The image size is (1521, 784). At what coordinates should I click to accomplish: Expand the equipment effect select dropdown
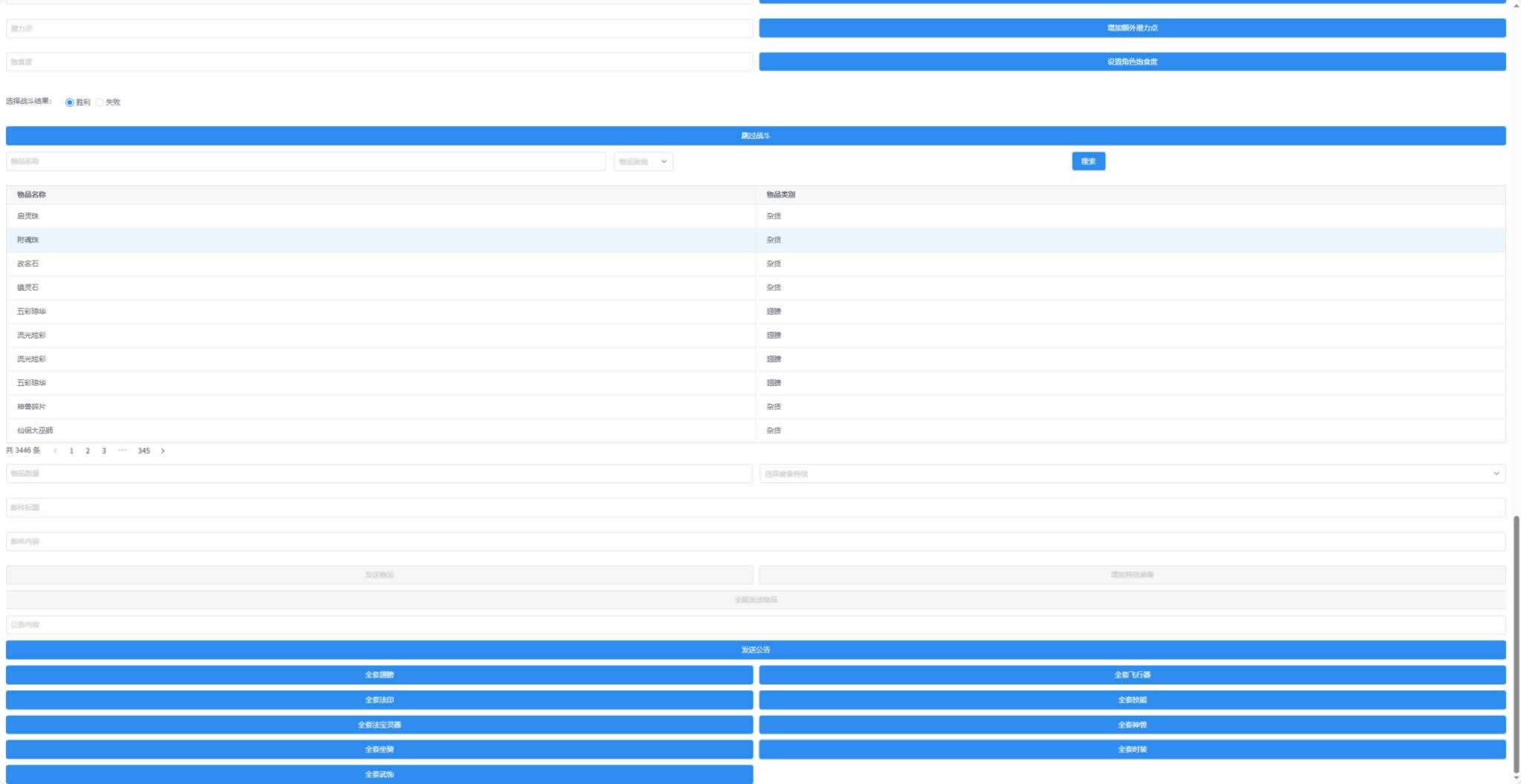coord(1132,474)
